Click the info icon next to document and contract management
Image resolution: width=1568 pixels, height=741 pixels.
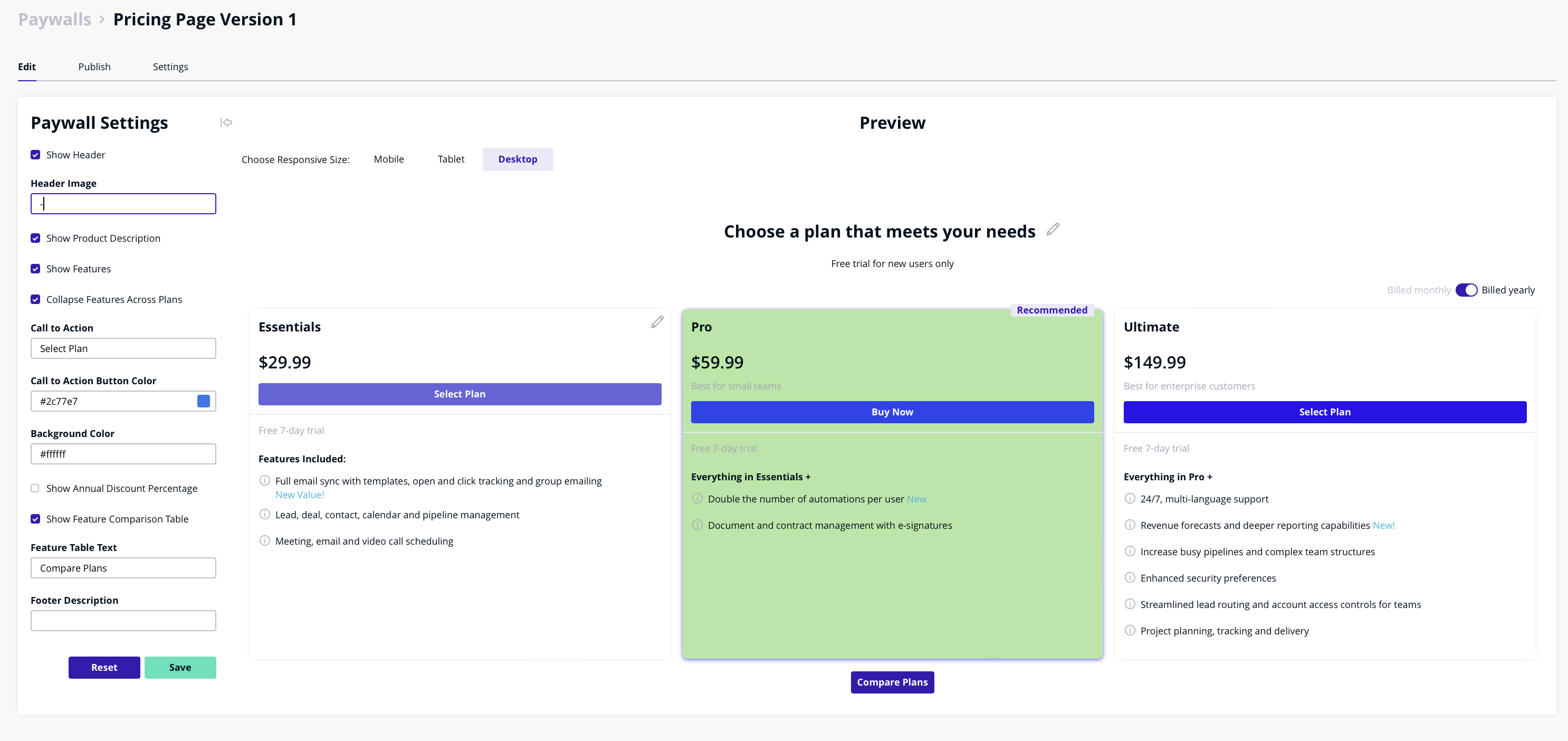click(x=697, y=525)
